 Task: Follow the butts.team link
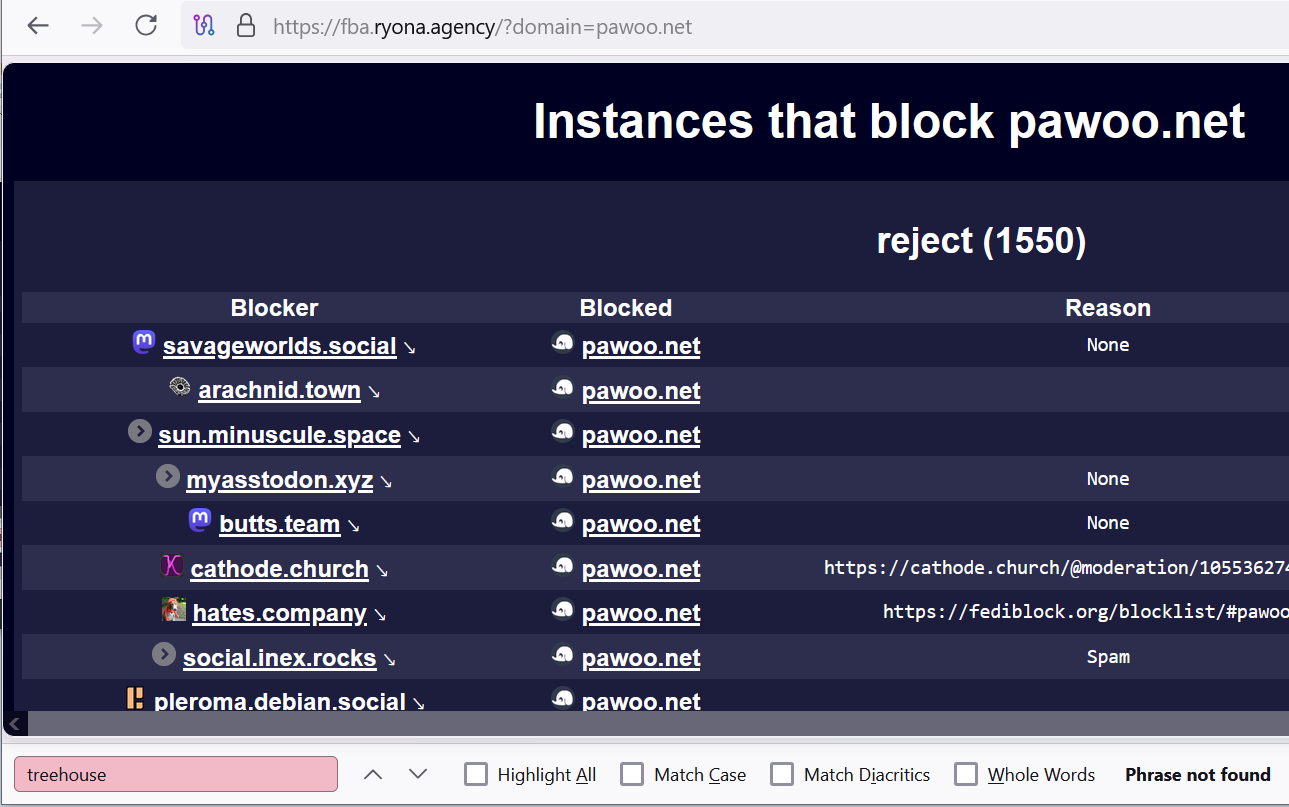click(x=280, y=524)
